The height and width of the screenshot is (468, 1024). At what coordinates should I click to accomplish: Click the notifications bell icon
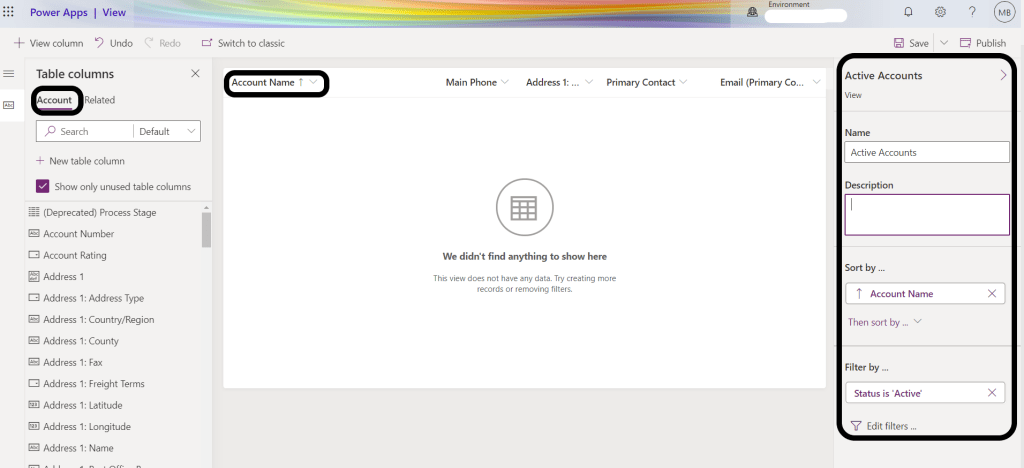tap(908, 12)
